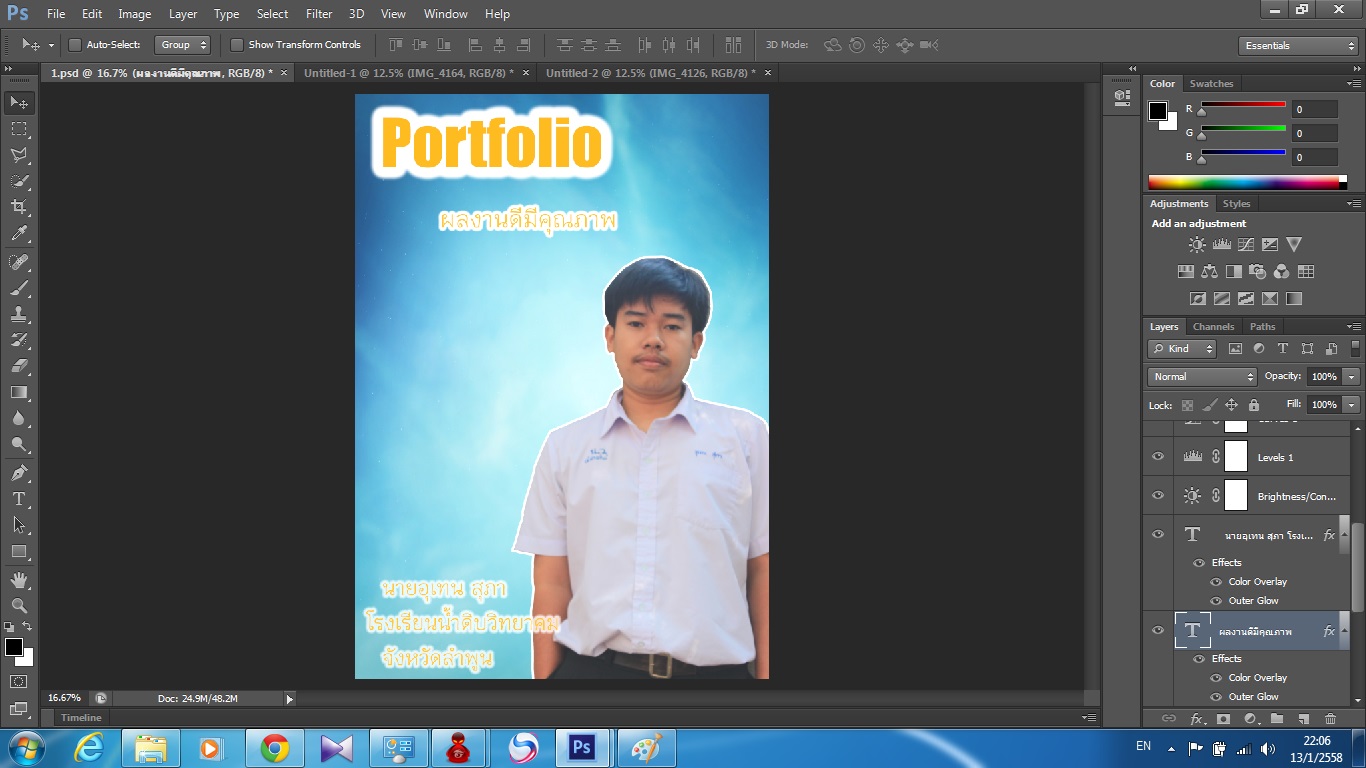
Task: Switch to the Channels tab
Action: click(x=1213, y=327)
